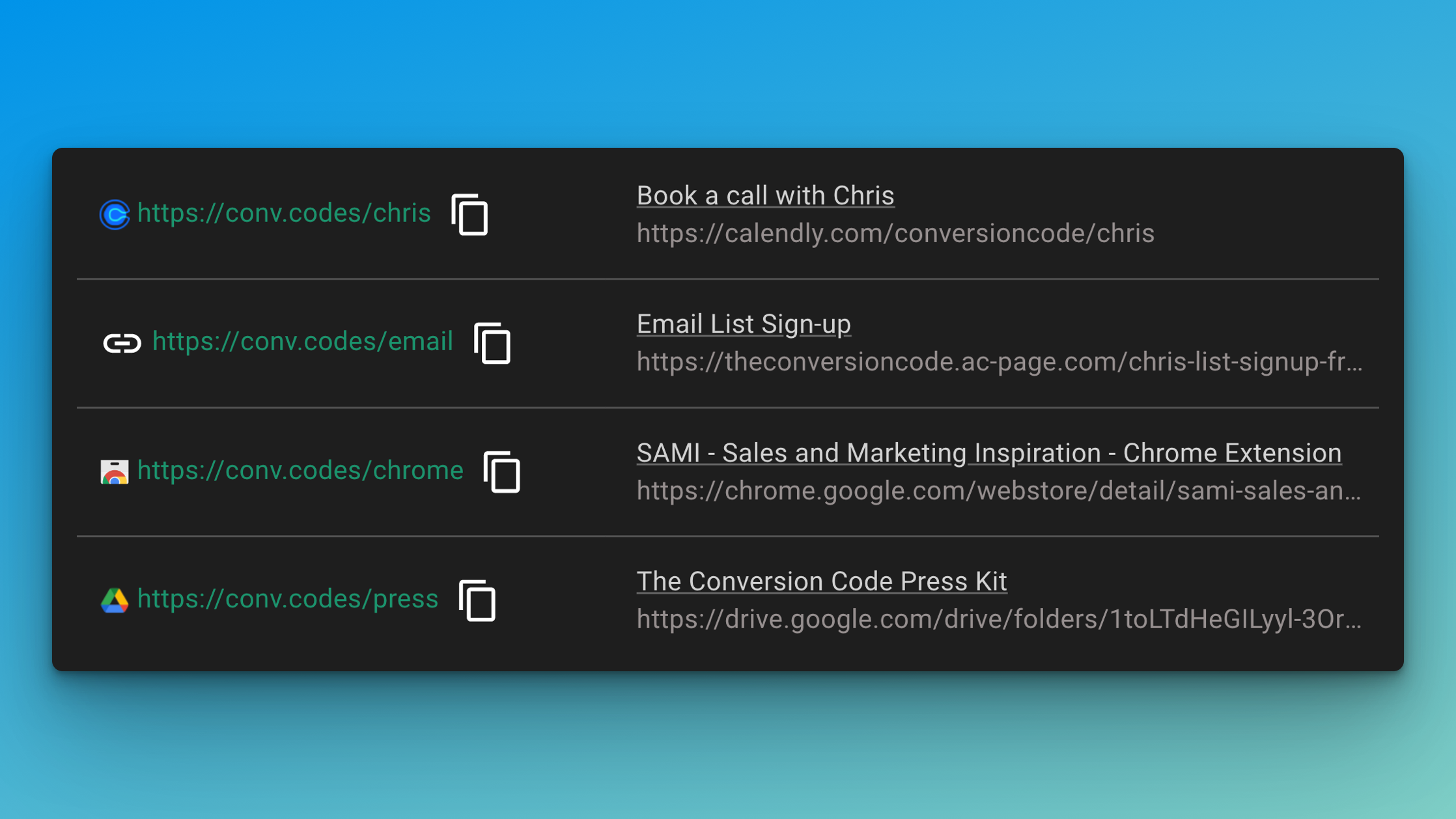Open https://conv.codes/chris short link

(x=284, y=213)
